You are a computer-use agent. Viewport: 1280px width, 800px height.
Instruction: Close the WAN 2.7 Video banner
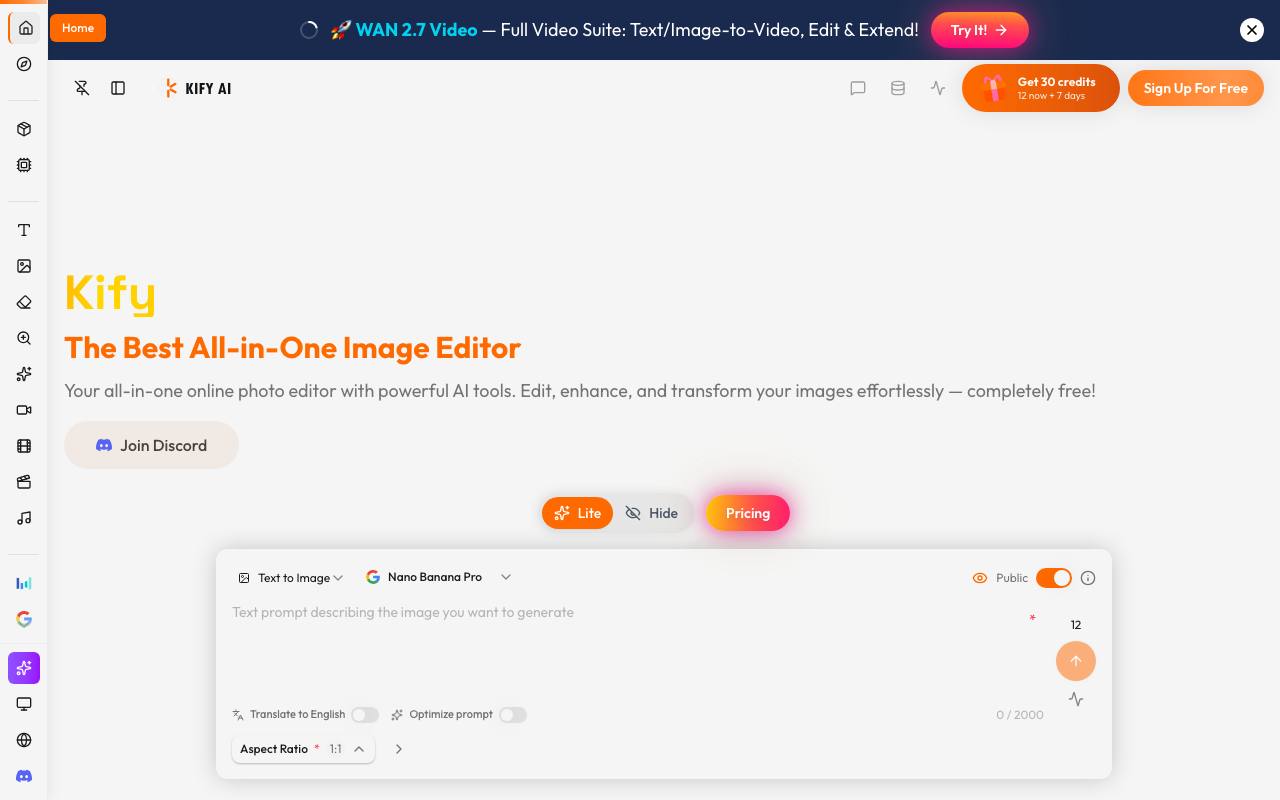tap(1252, 30)
